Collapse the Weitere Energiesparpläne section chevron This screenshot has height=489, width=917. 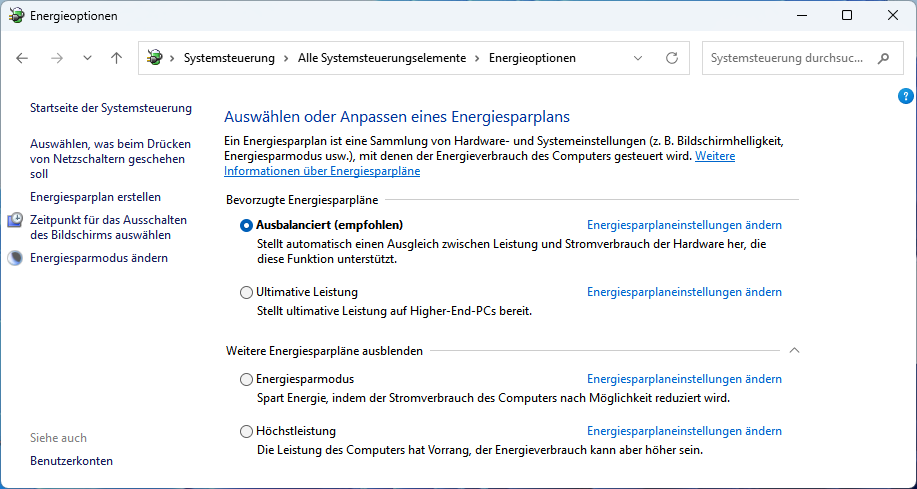(795, 351)
